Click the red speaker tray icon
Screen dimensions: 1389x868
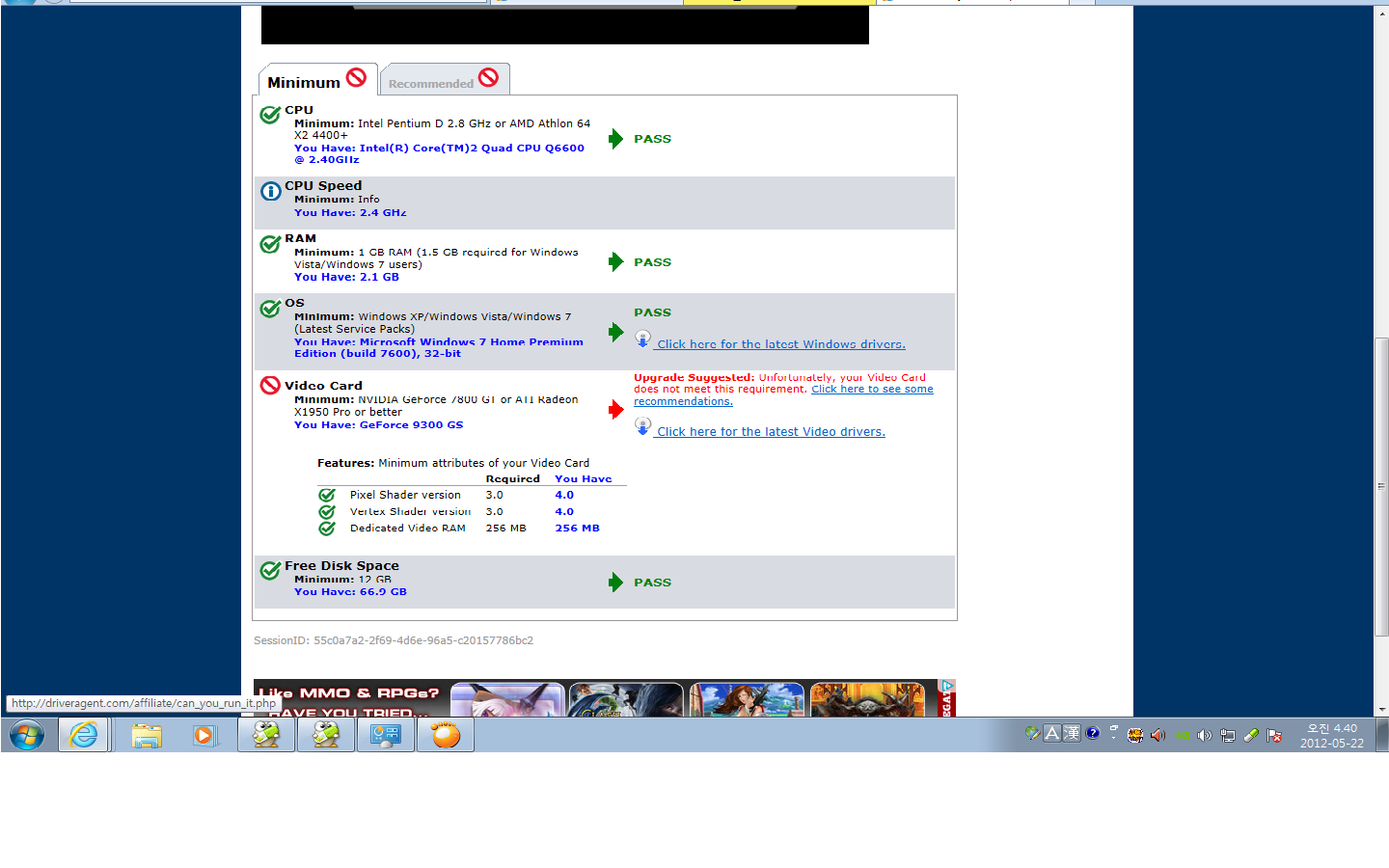tap(1158, 735)
